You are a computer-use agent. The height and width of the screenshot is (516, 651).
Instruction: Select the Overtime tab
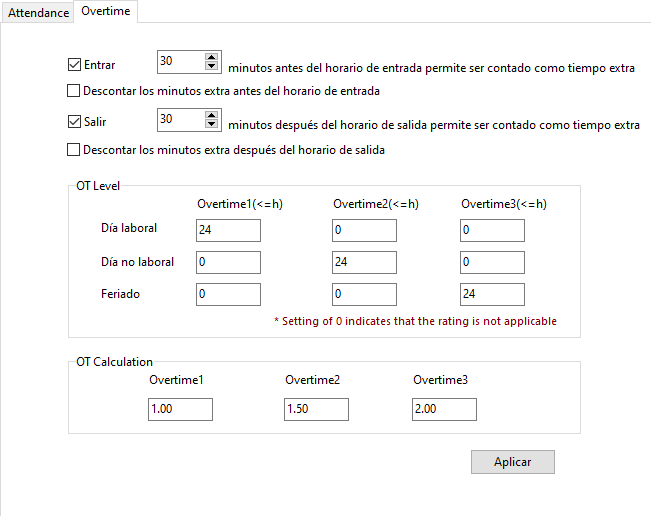[105, 11]
